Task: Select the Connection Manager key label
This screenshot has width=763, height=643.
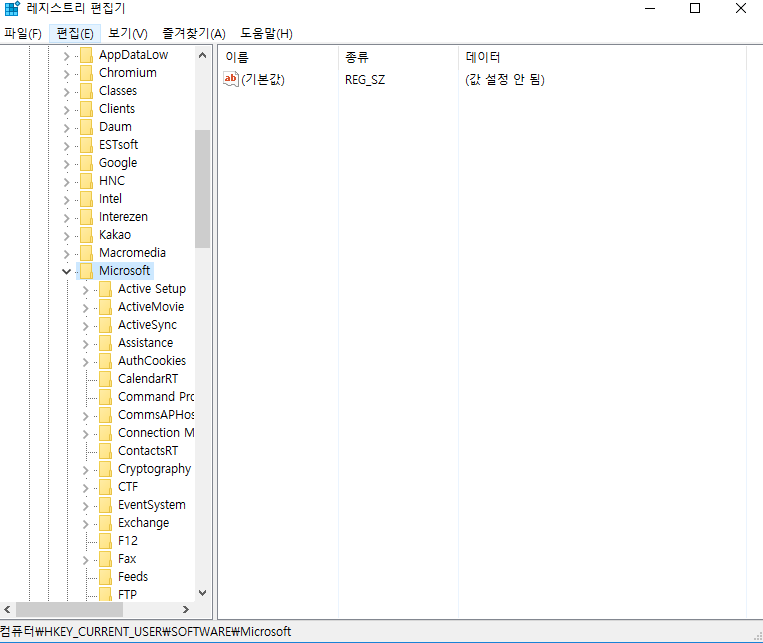Action: pos(156,433)
